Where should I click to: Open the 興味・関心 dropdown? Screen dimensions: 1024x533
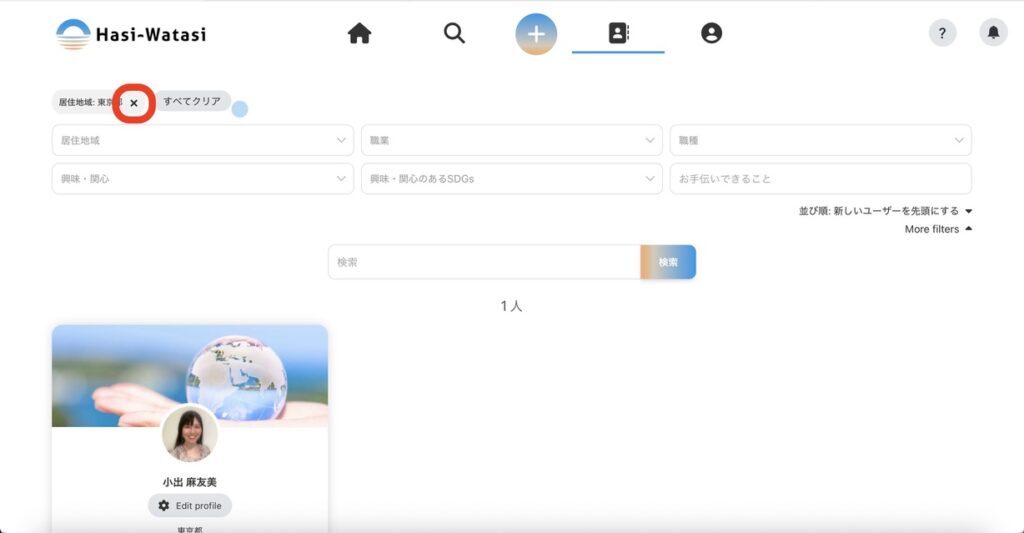pyautogui.click(x=202, y=179)
